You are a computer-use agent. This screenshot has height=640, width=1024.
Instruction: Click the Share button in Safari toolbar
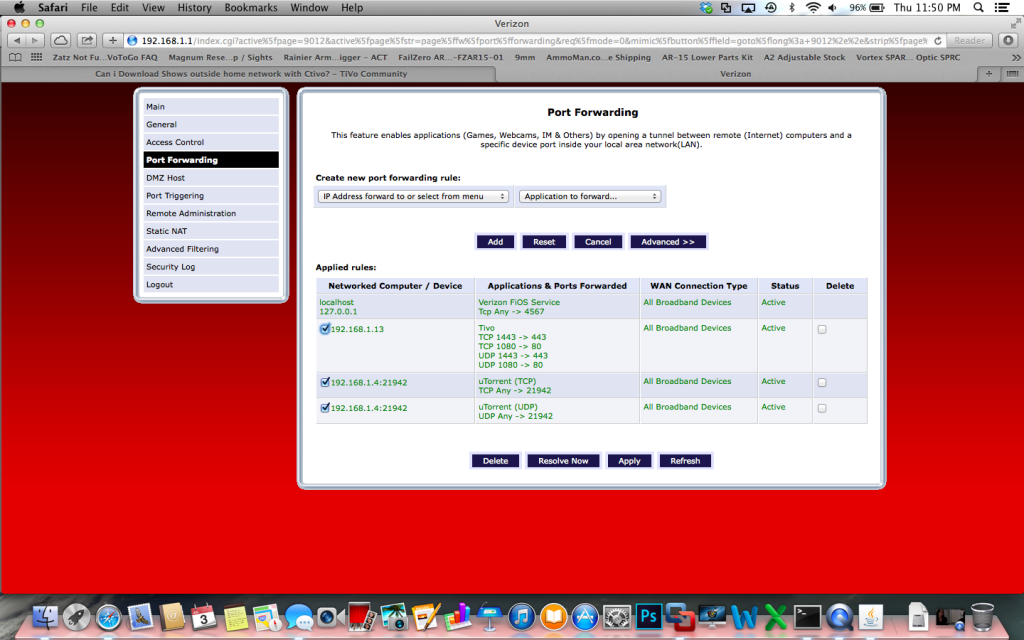(x=86, y=40)
